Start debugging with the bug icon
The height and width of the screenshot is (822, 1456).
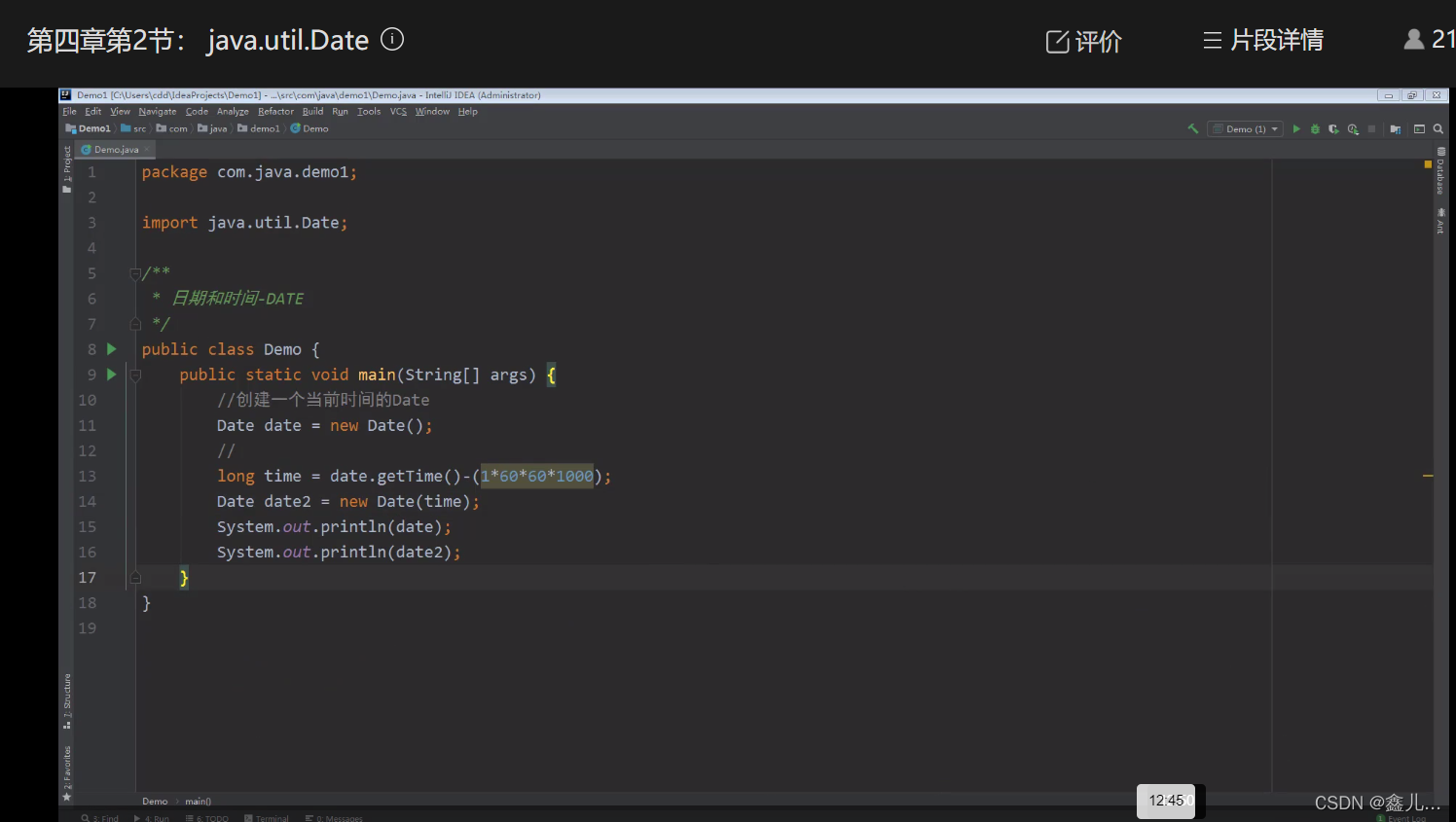point(1315,128)
